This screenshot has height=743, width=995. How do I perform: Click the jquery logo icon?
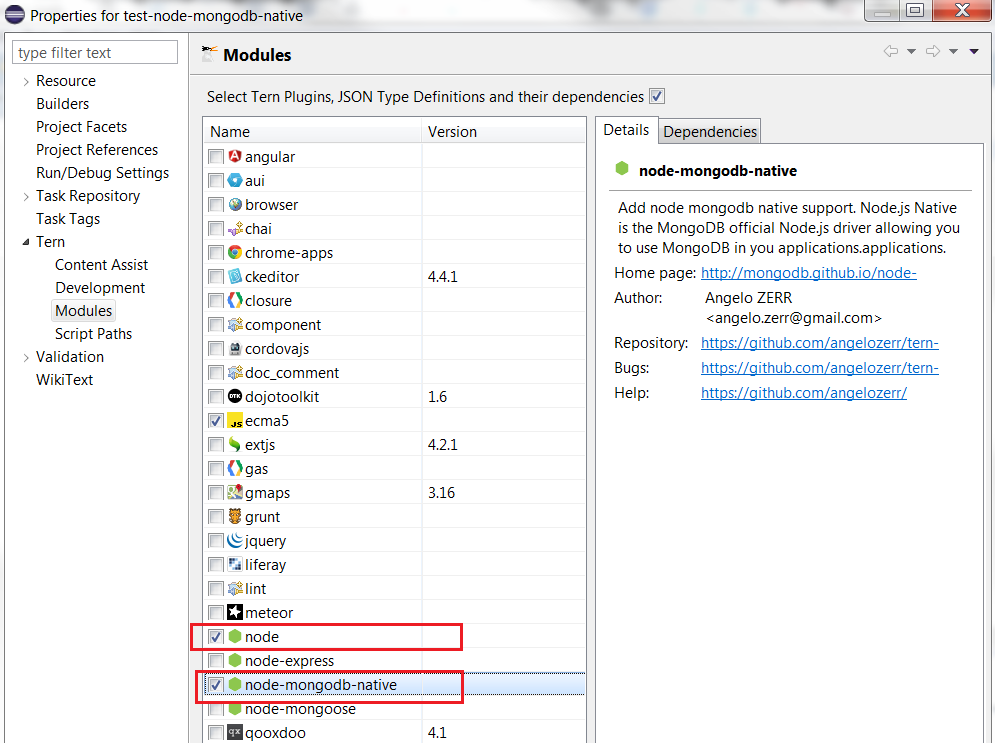[237, 540]
